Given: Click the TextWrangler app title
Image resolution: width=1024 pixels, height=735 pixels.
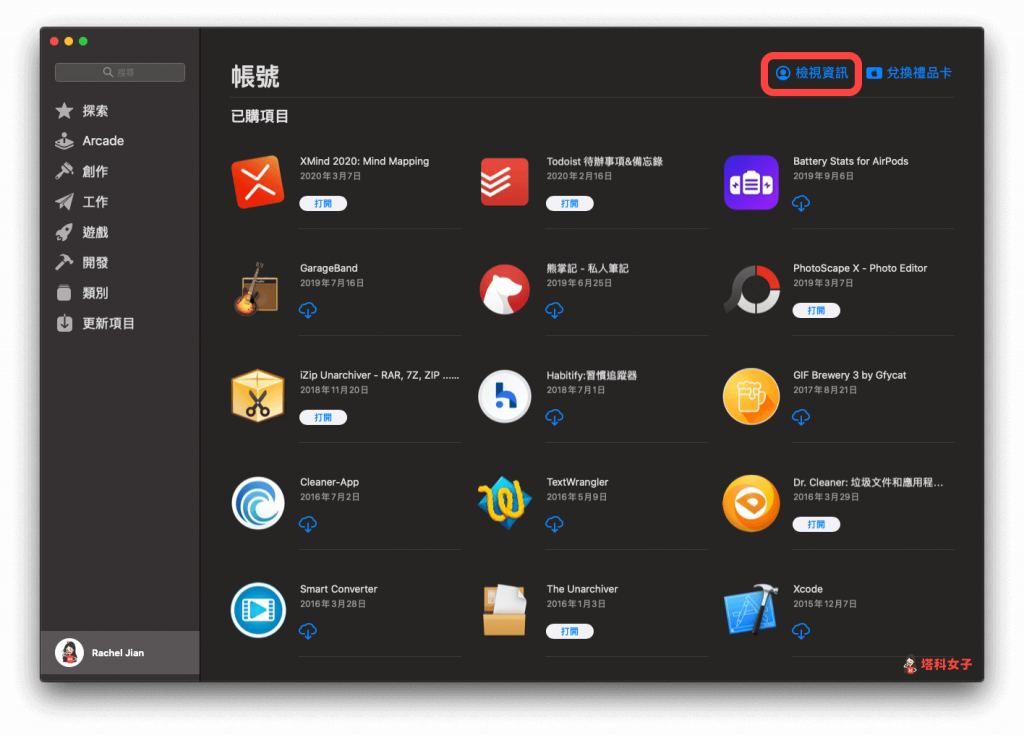Looking at the screenshot, I should click(577, 482).
